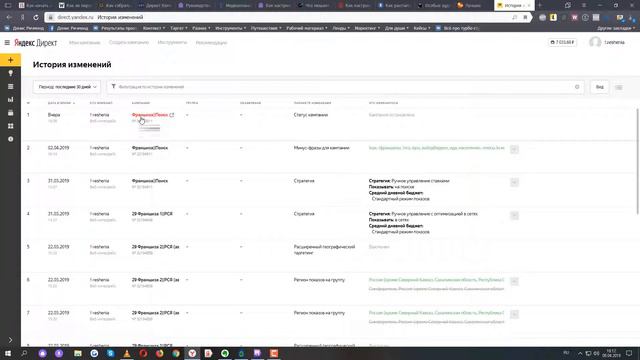Open the Кейсы bookmarks folder

422,28
